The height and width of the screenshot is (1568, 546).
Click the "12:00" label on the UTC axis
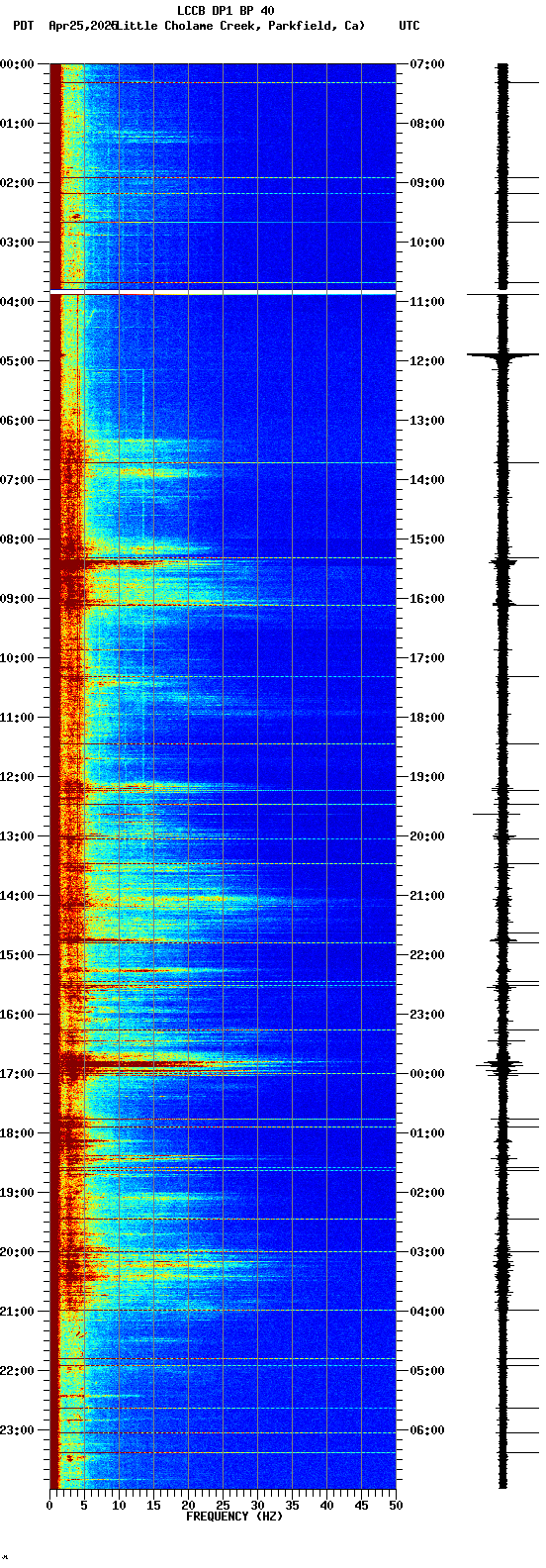pyautogui.click(x=427, y=361)
